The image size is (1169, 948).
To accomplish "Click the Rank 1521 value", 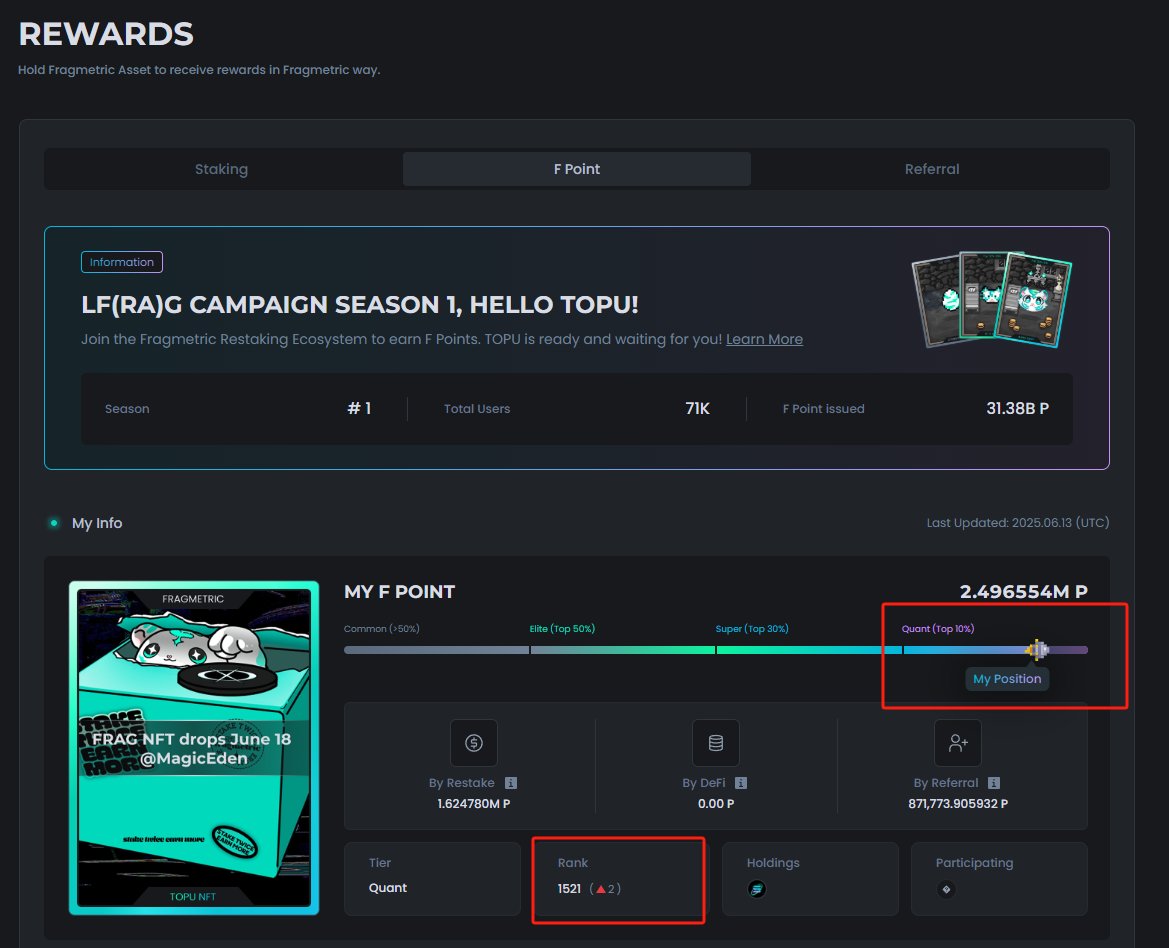I will (569, 888).
